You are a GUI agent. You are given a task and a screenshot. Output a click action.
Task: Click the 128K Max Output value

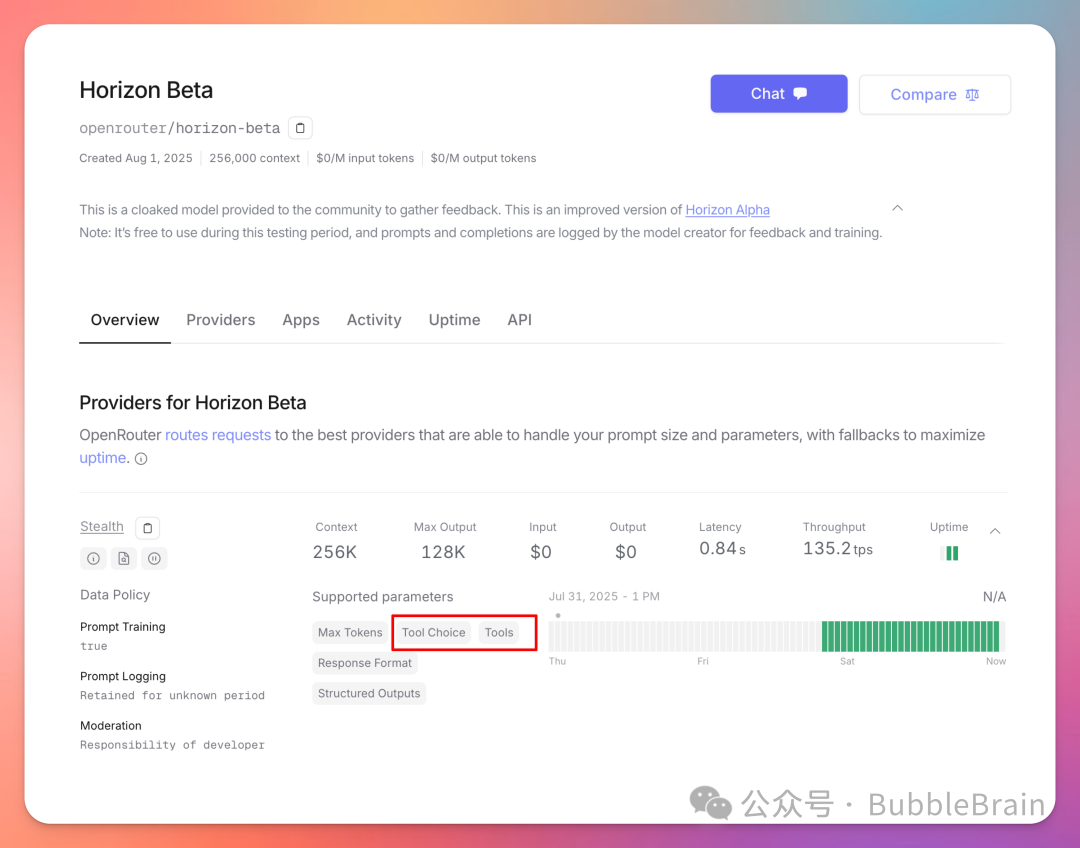tap(443, 552)
